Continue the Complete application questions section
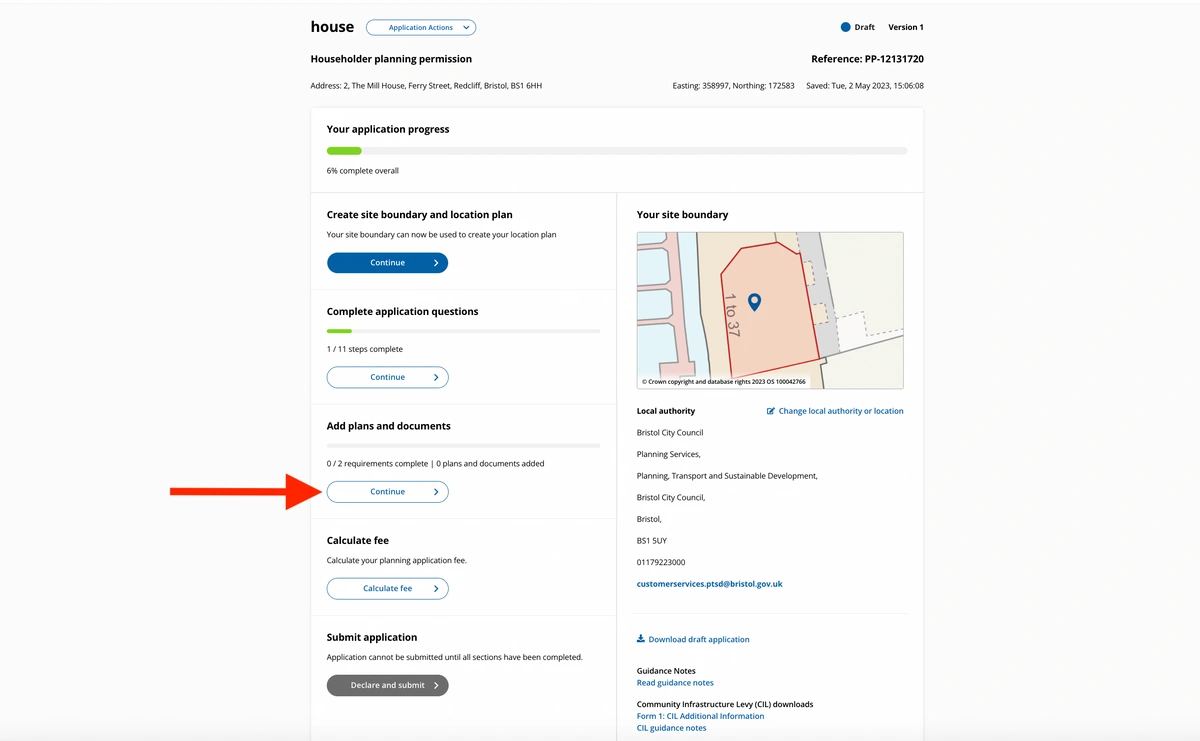This screenshot has height=741, width=1200. [x=387, y=377]
